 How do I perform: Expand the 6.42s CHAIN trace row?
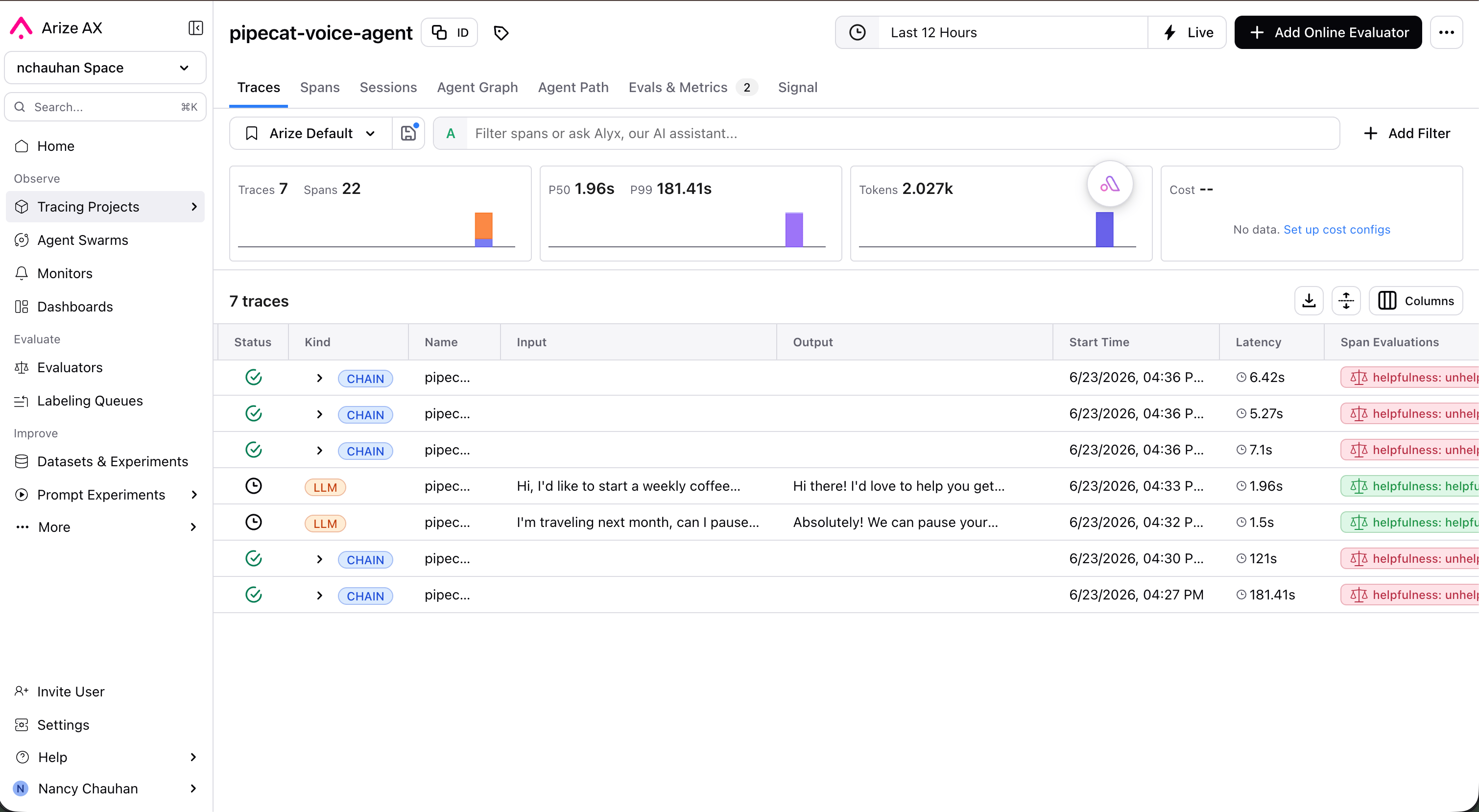[320, 378]
